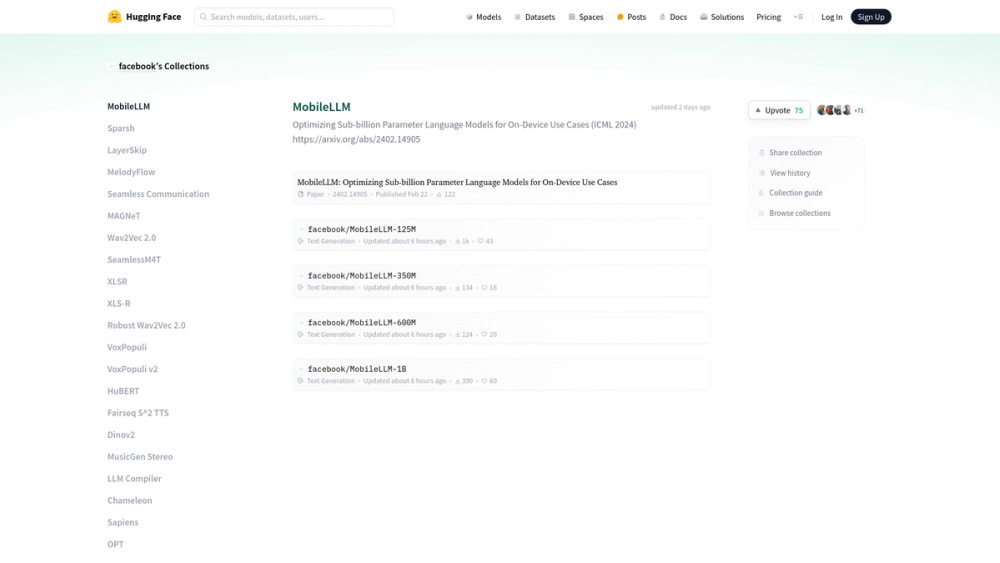Open the MobileLLM paper card
This screenshot has width=1000, height=563.
(501, 187)
